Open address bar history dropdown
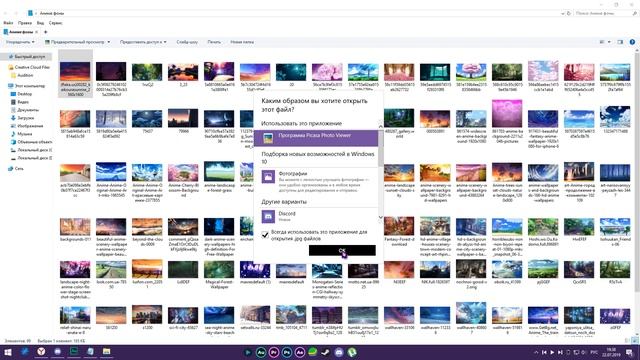The image size is (640, 360). tap(562, 13)
